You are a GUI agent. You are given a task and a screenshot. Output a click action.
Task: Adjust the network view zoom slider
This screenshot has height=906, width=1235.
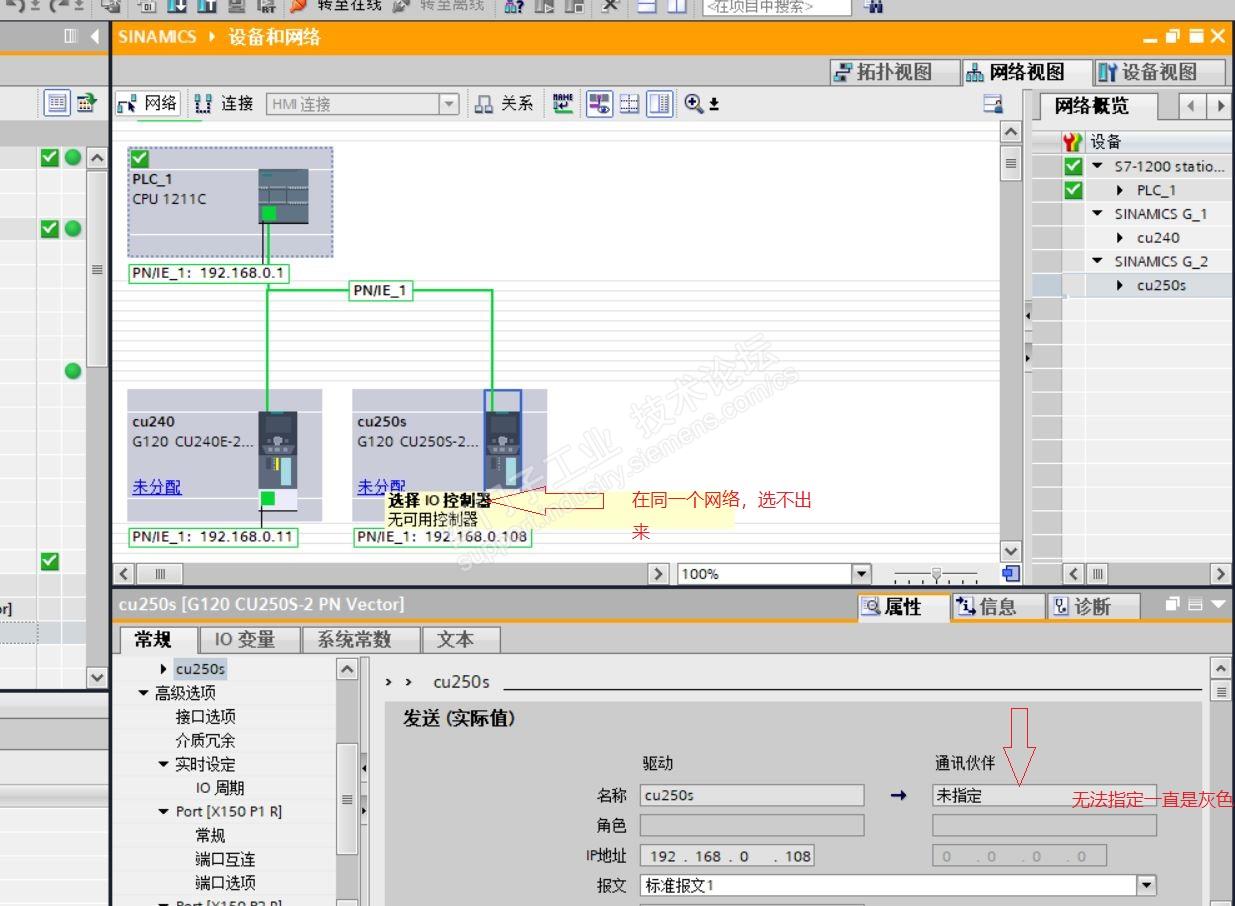click(x=935, y=575)
